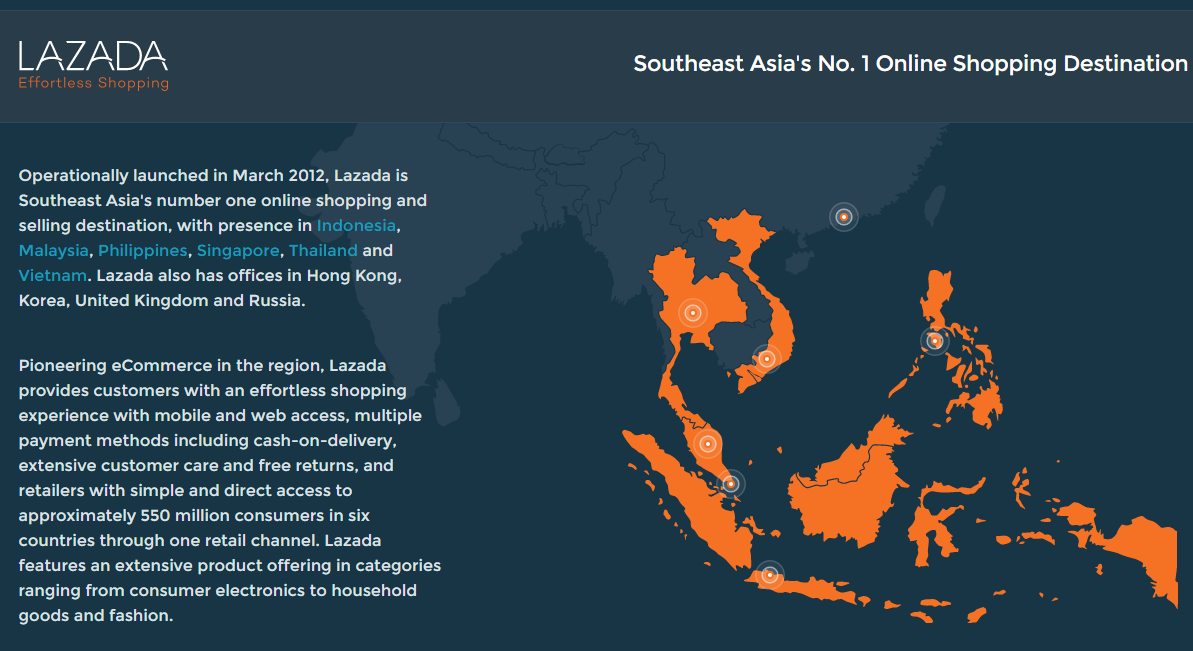Select the Vietnam map marker
Viewport: 1193px width, 651px height.
tap(767, 359)
